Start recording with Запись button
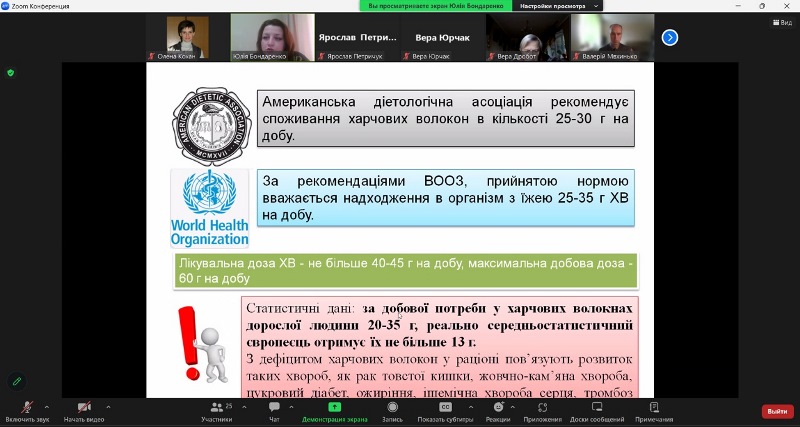The height and width of the screenshot is (427, 800). pyautogui.click(x=392, y=412)
